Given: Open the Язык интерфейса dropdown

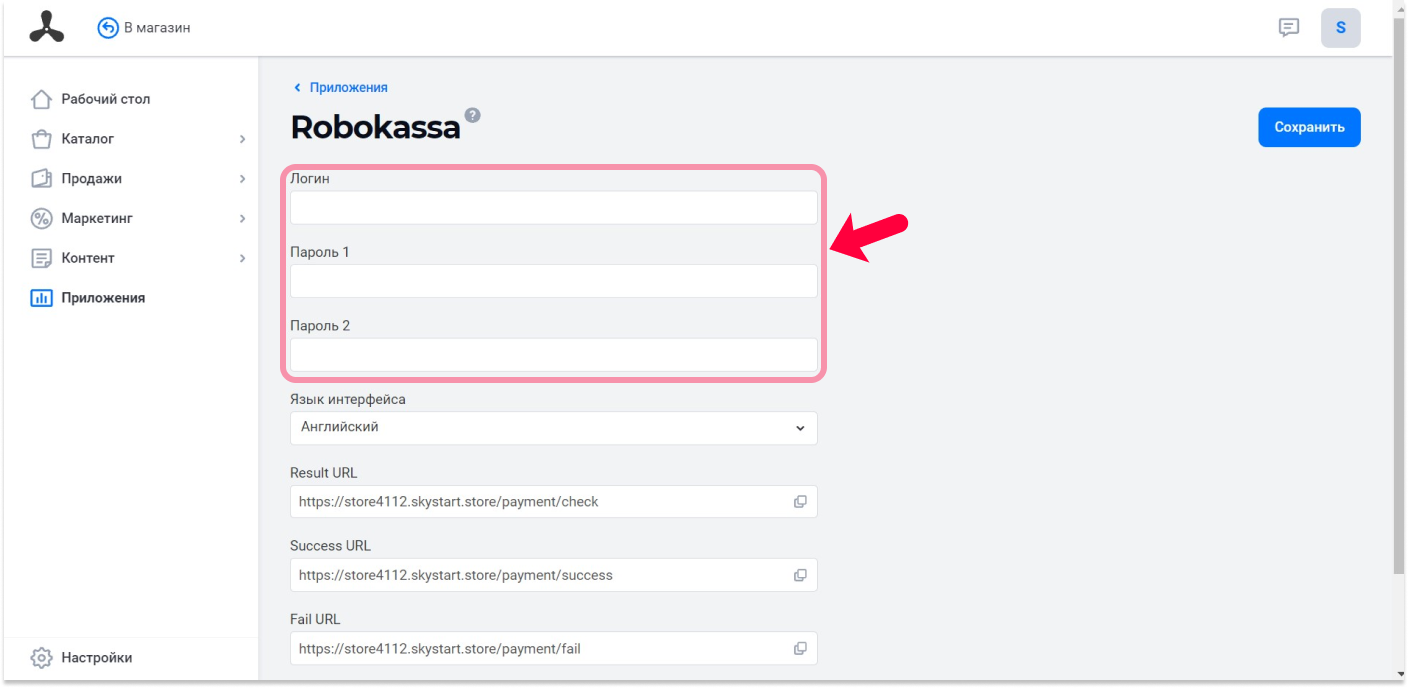Looking at the screenshot, I should coord(554,428).
